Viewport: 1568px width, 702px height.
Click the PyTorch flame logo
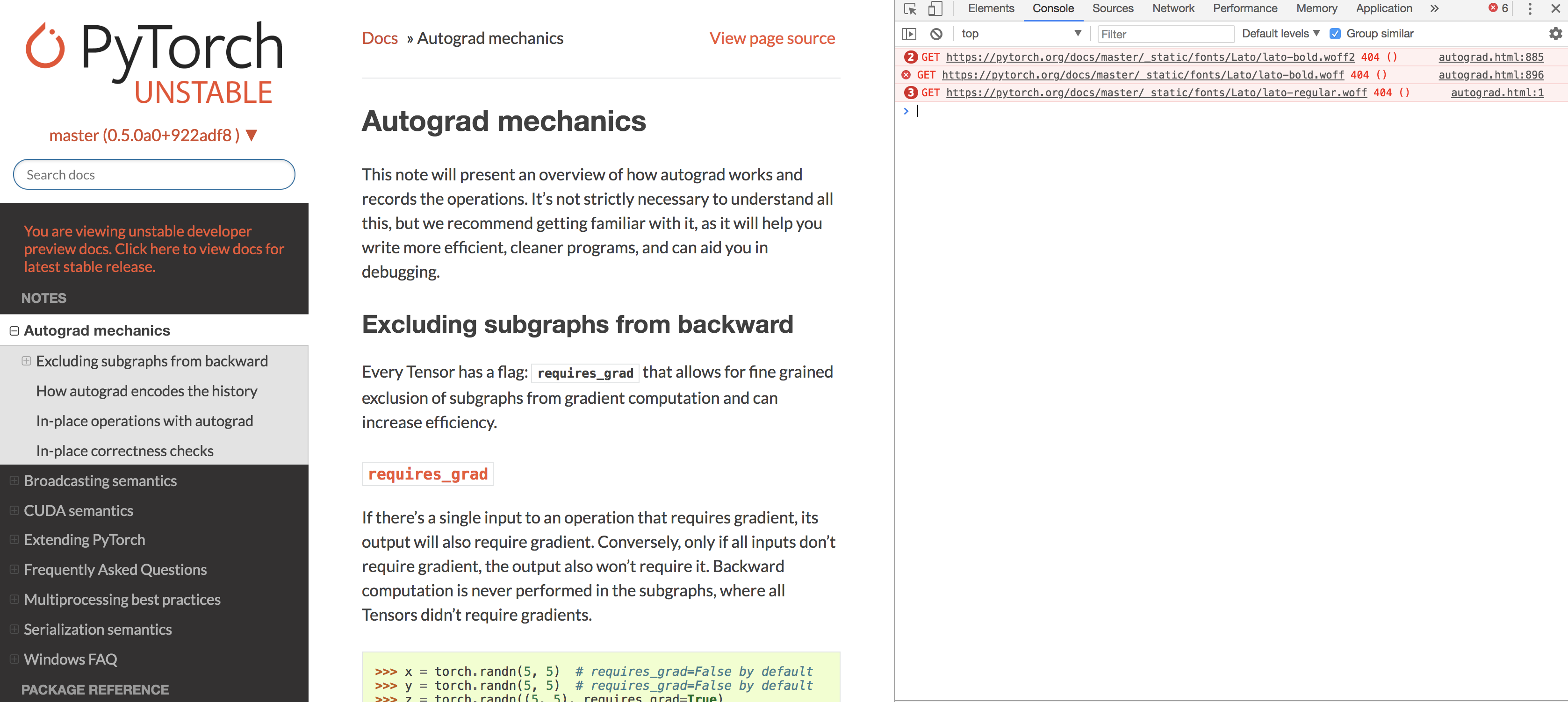(45, 46)
